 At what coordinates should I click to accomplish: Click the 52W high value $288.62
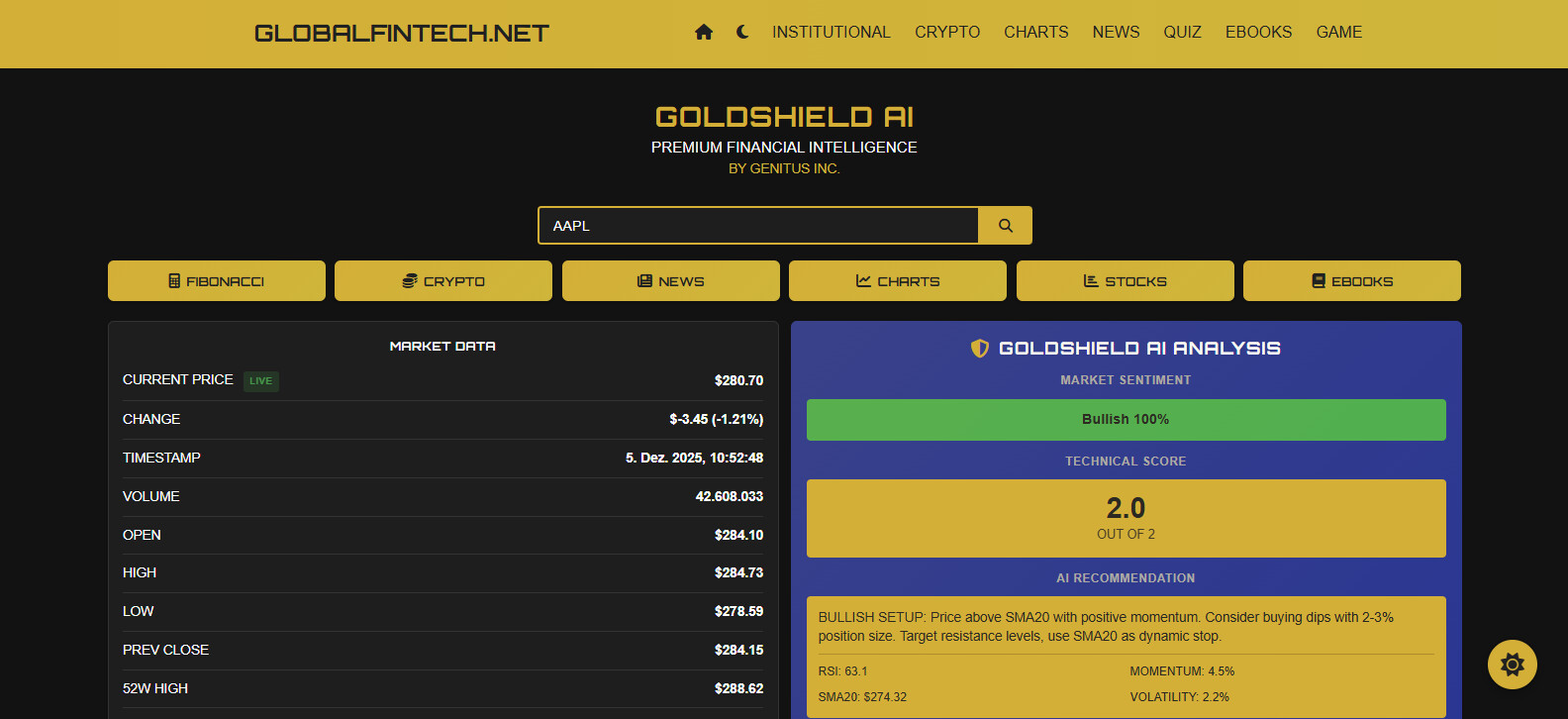pos(738,688)
